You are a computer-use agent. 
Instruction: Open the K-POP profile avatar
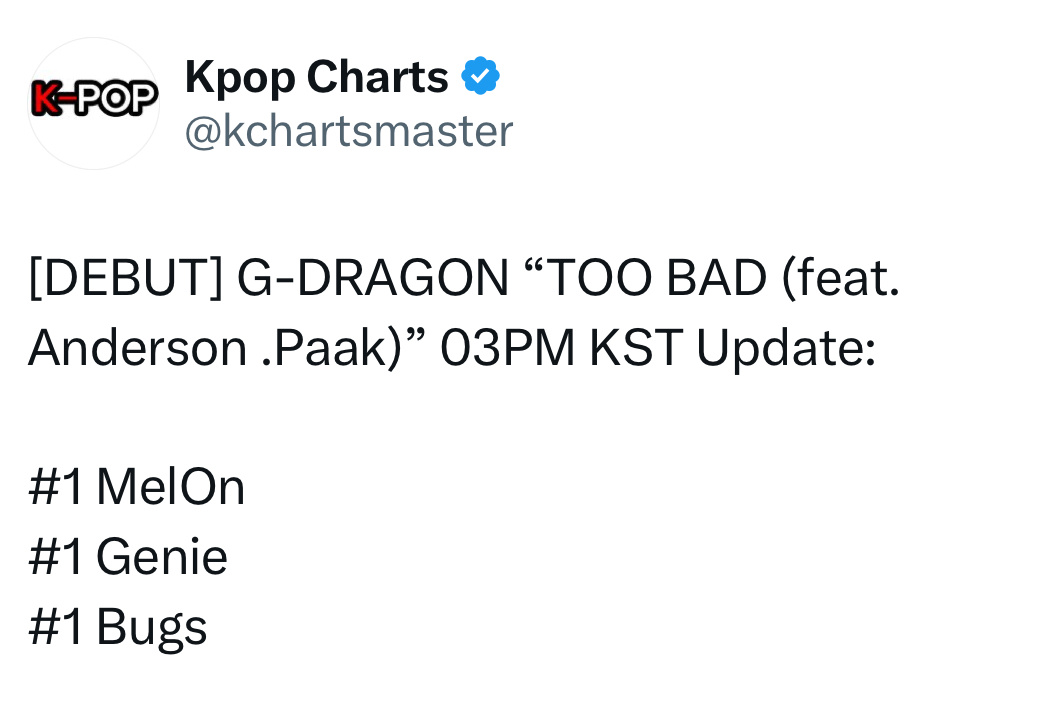[93, 103]
